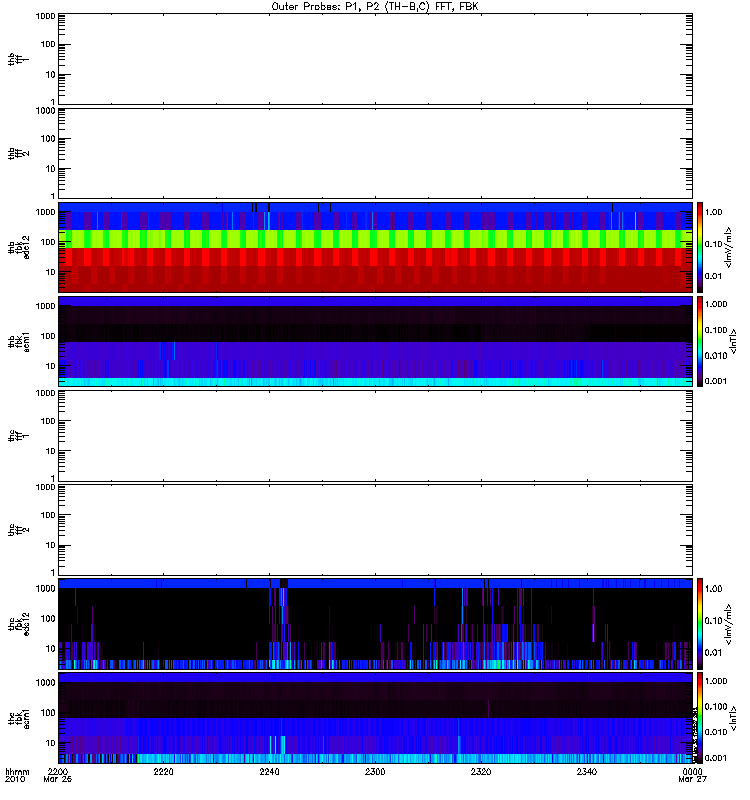Viewport: 750px width, 800px height.
Task: Click the empty thc fff 1 panel
Action: point(375,436)
